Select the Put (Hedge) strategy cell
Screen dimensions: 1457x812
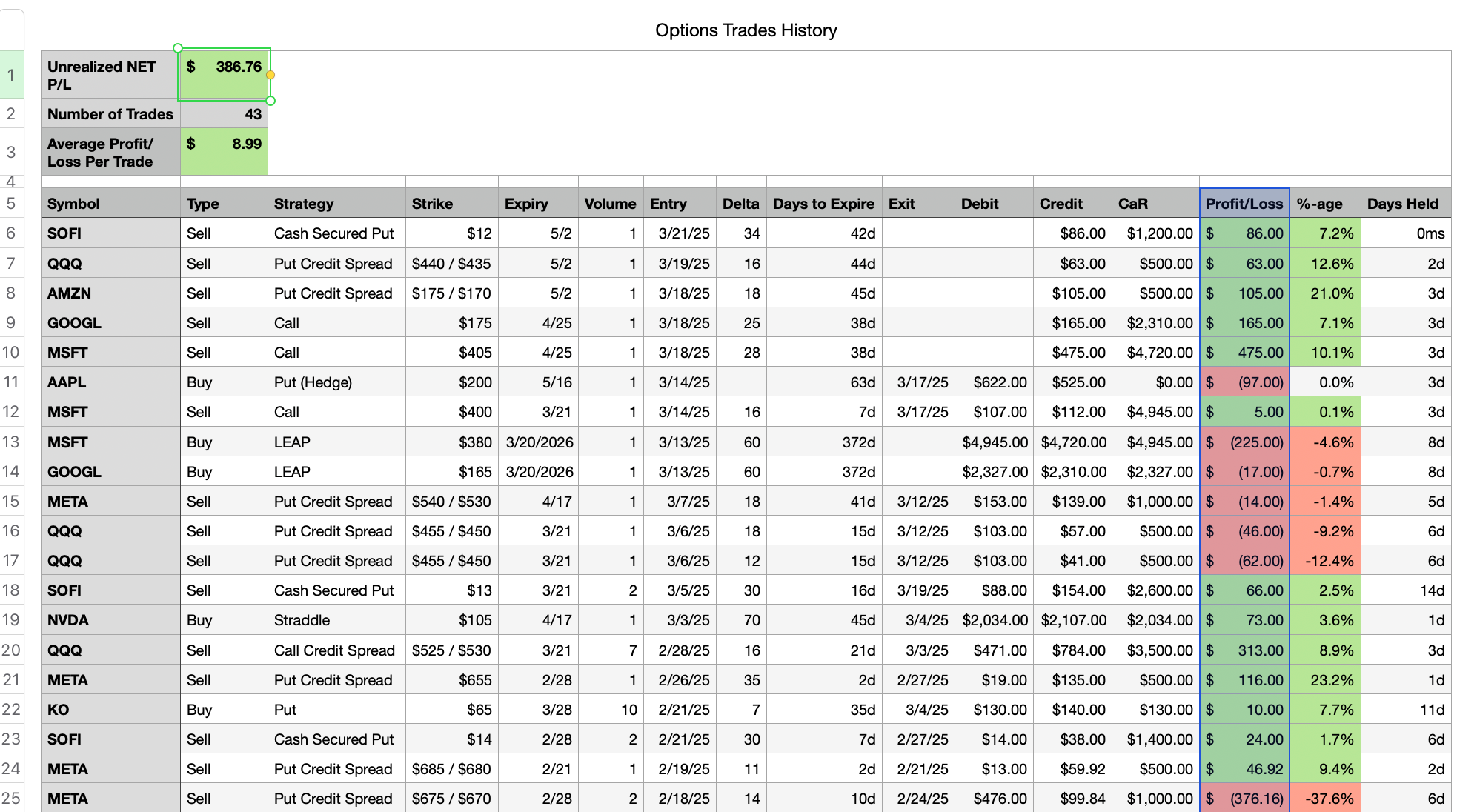click(336, 382)
